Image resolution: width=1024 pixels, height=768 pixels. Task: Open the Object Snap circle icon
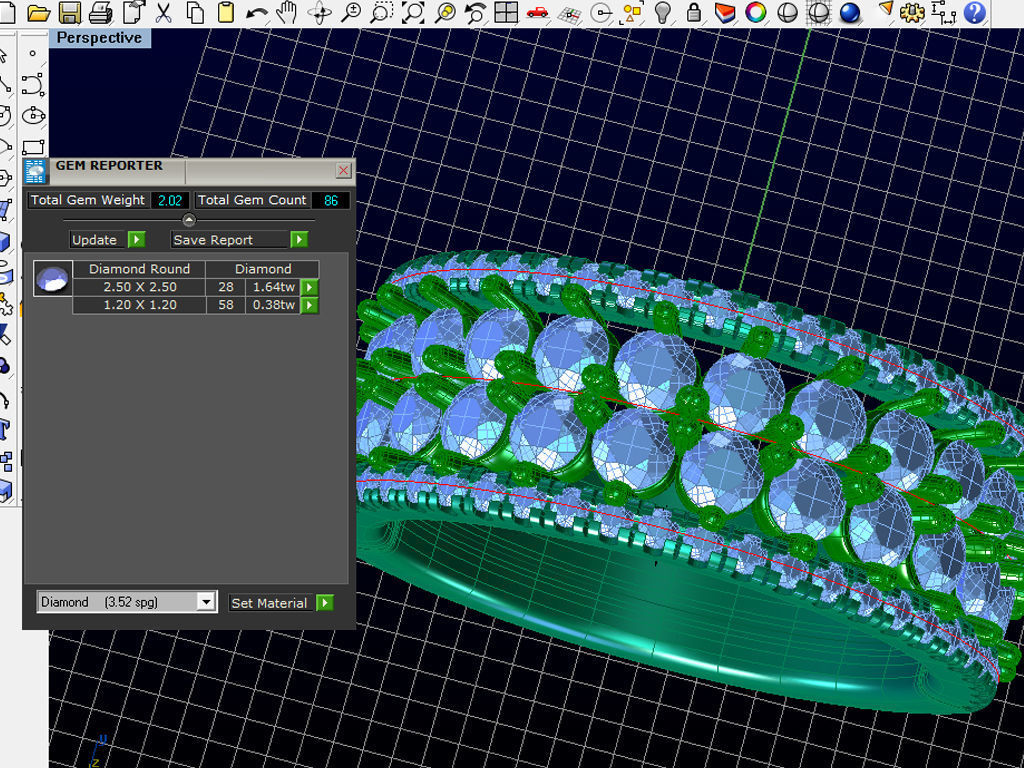pos(601,12)
